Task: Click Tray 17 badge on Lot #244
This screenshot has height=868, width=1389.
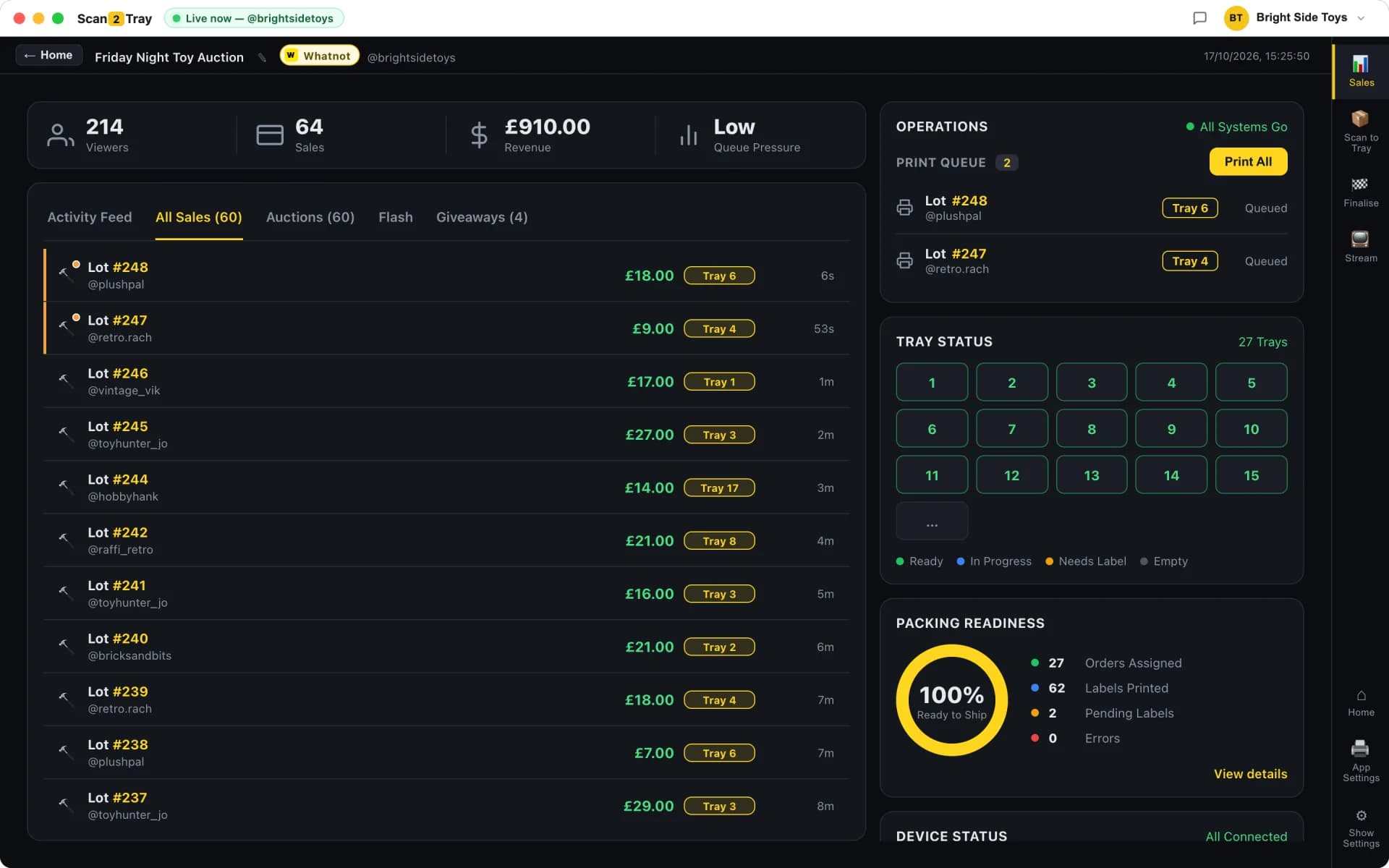Action: click(719, 488)
